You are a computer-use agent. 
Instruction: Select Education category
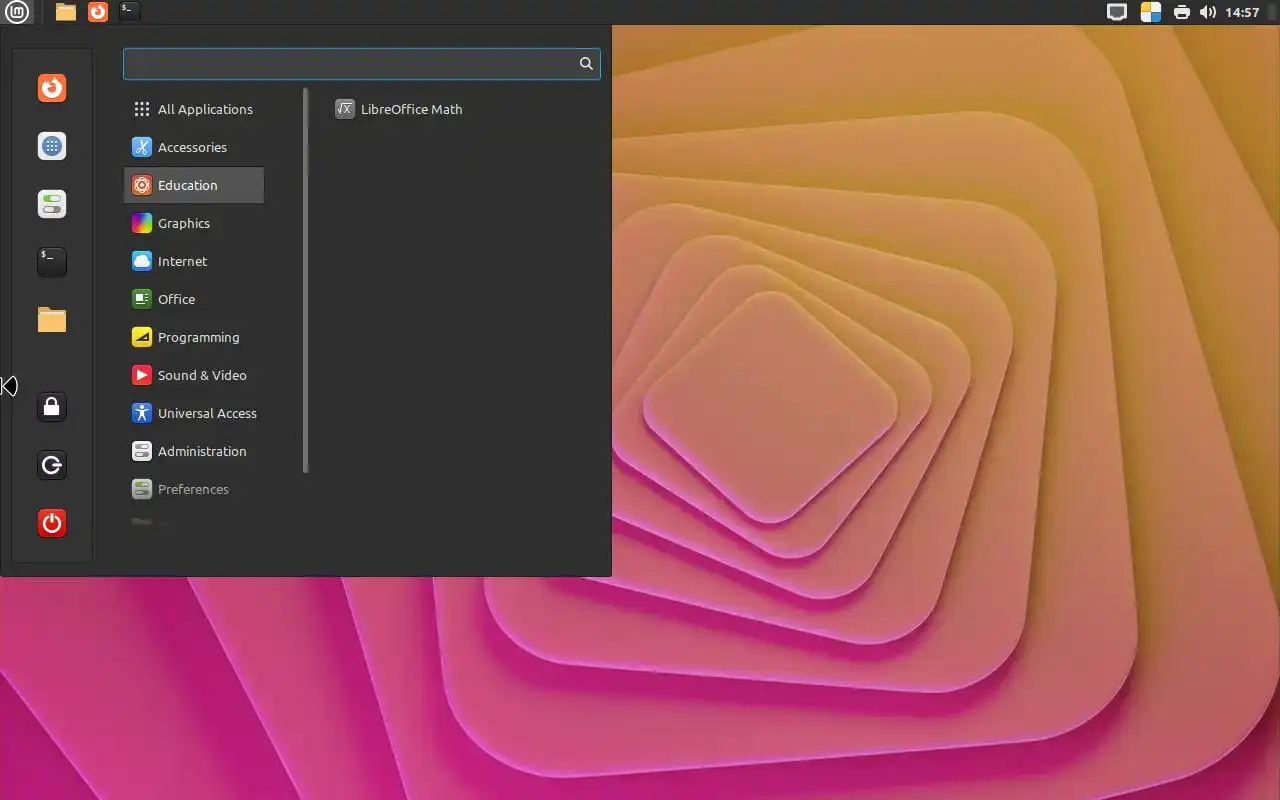tap(194, 185)
